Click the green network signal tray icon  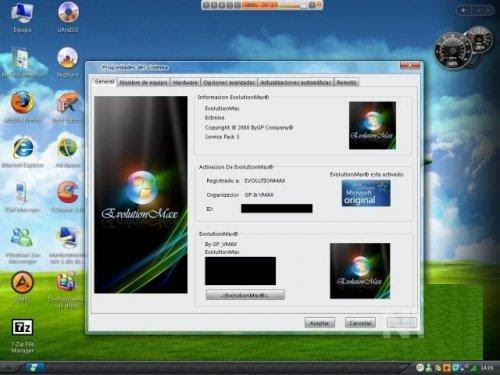[x=473, y=368]
